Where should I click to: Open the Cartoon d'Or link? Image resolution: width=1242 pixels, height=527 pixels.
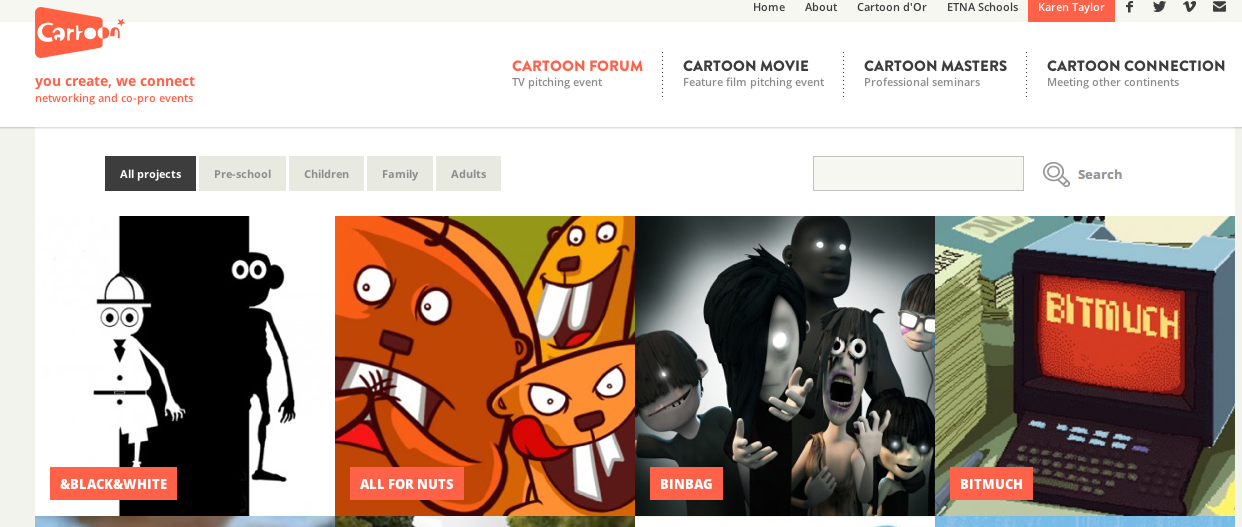pos(892,7)
